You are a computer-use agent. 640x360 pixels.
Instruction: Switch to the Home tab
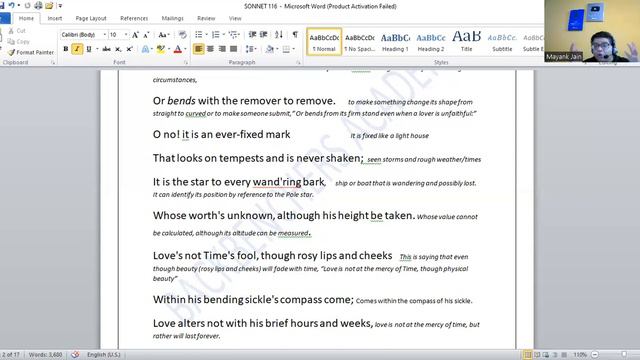click(26, 18)
